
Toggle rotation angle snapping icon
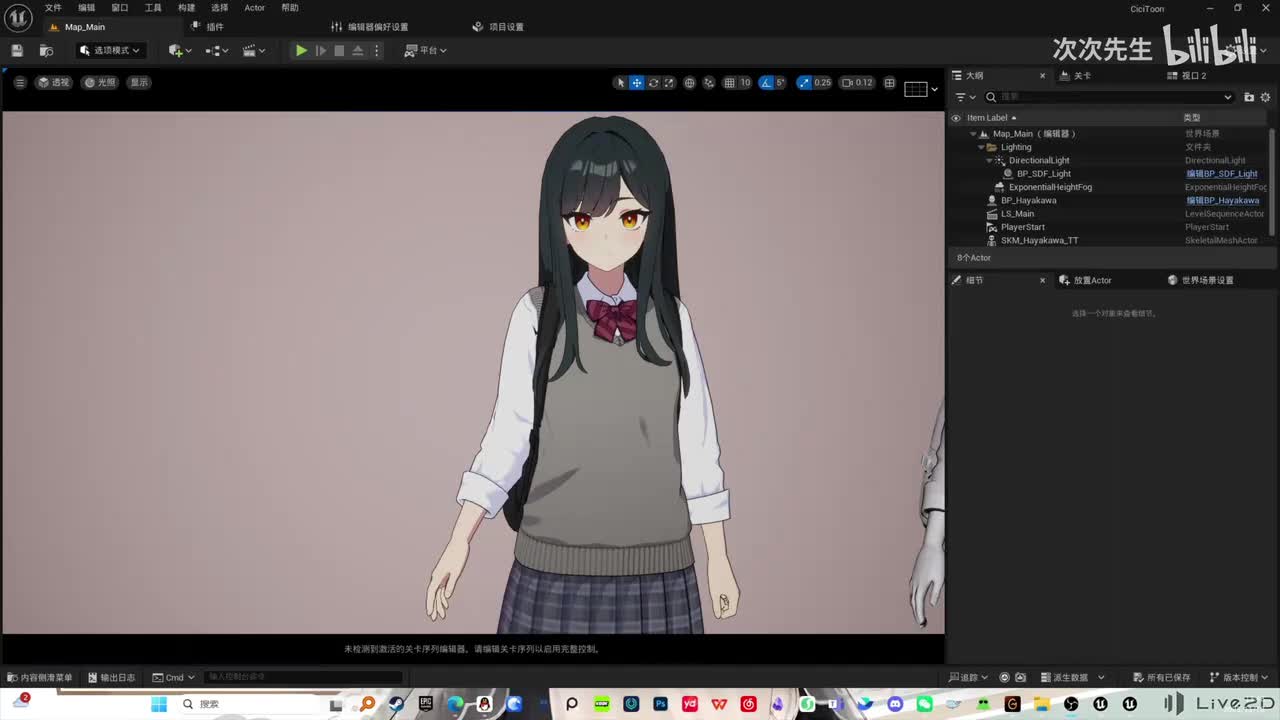coord(766,83)
